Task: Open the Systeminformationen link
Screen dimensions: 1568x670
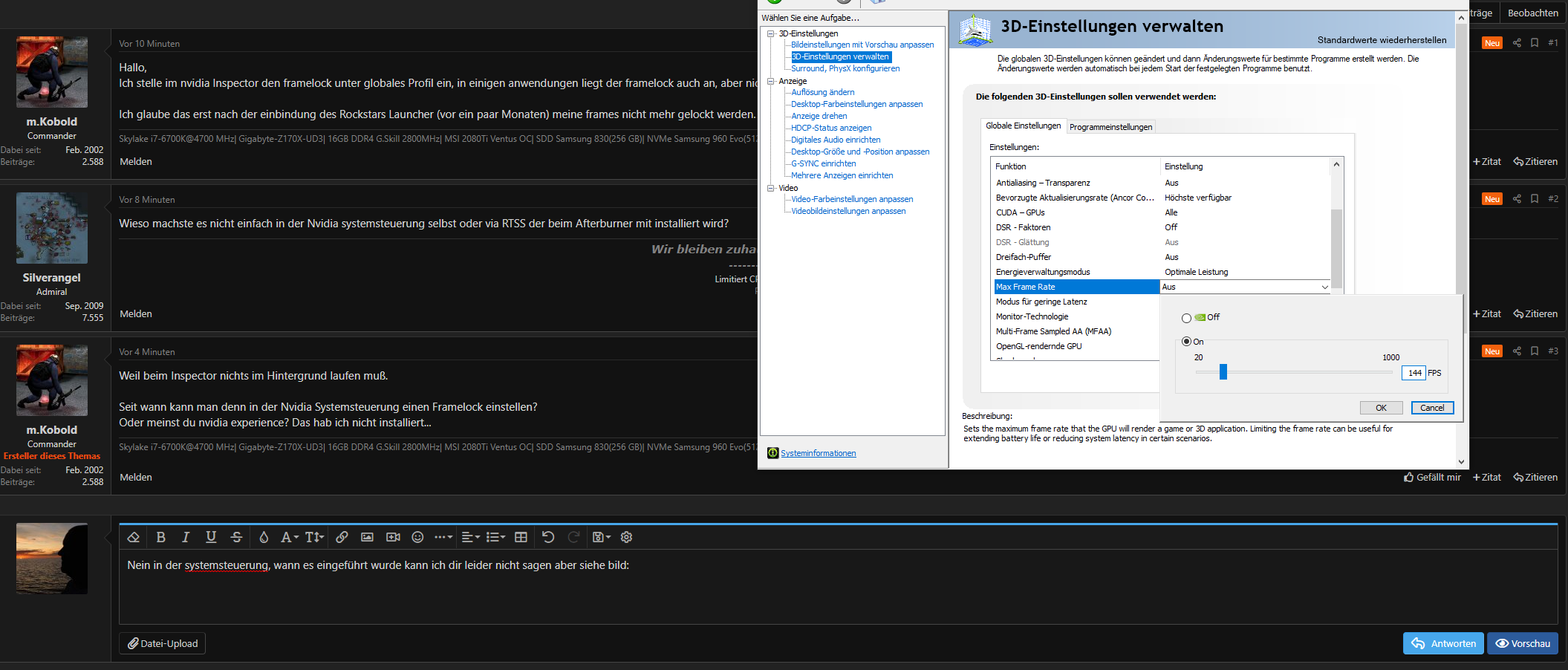Action: 818,453
